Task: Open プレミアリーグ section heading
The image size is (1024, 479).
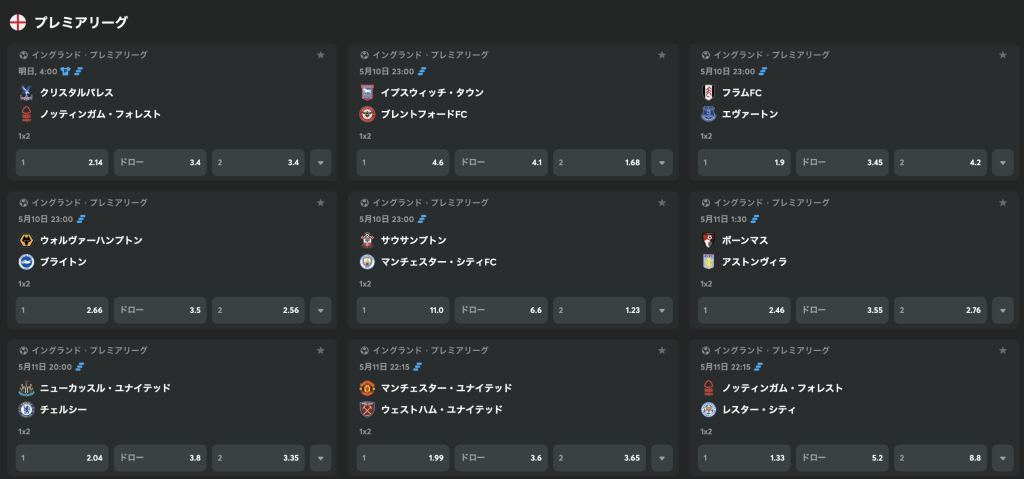Action: click(81, 22)
